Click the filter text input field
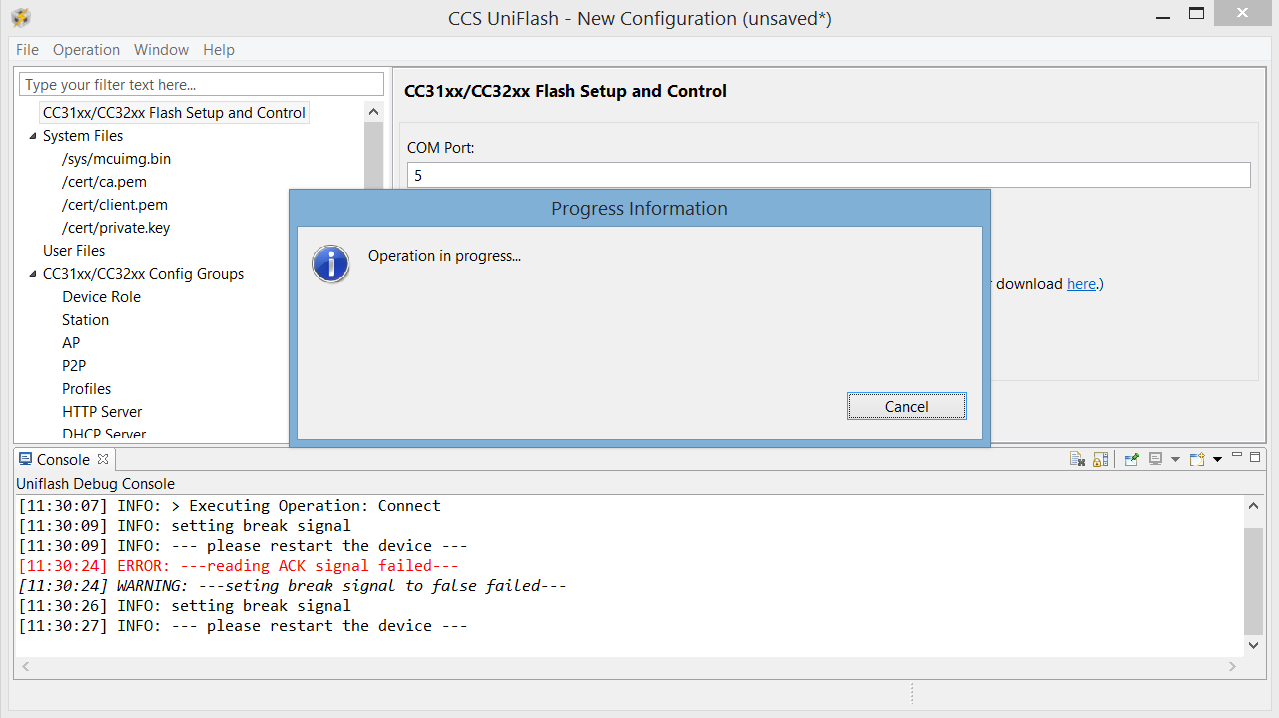Image resolution: width=1279 pixels, height=718 pixels. (x=202, y=85)
